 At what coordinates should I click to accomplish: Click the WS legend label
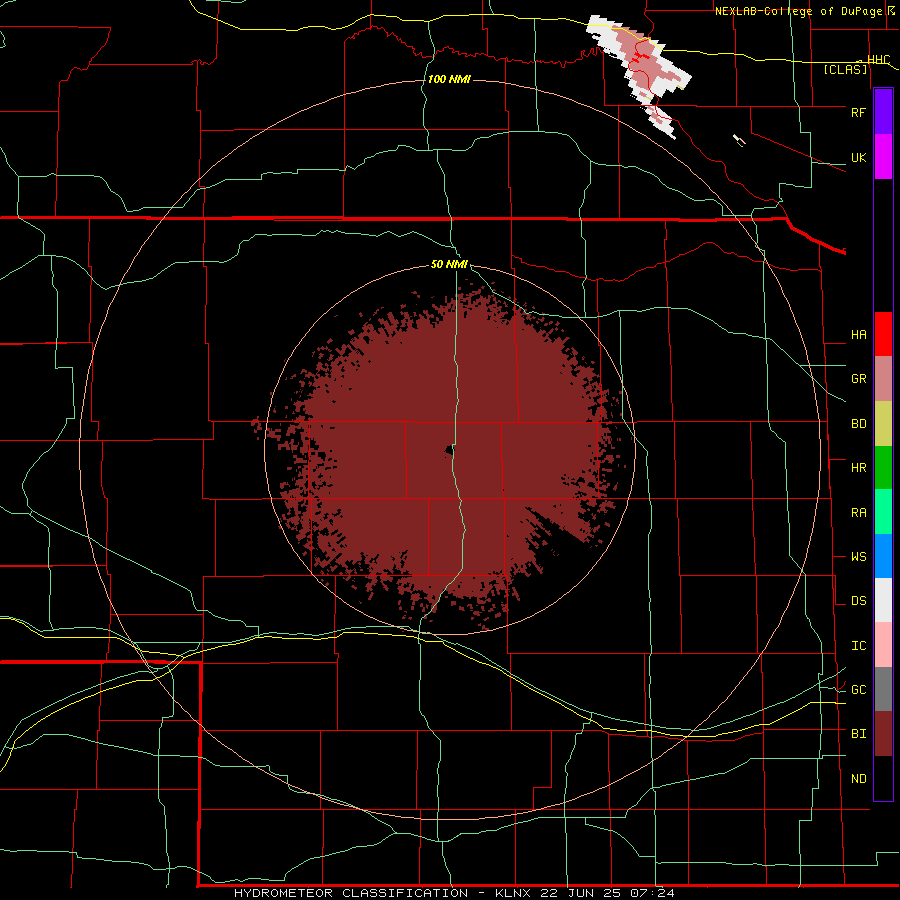pyautogui.click(x=858, y=557)
